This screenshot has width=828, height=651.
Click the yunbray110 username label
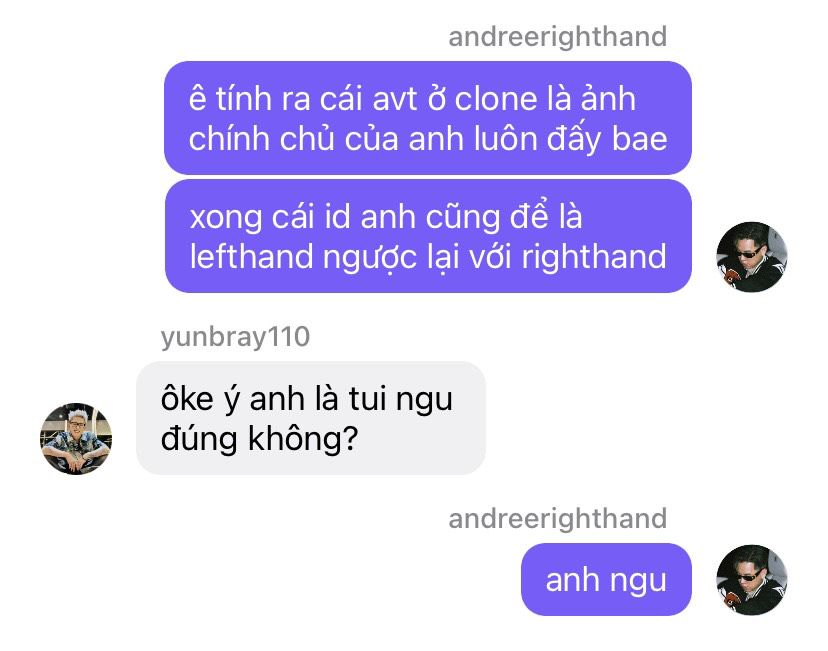pyautogui.click(x=236, y=337)
